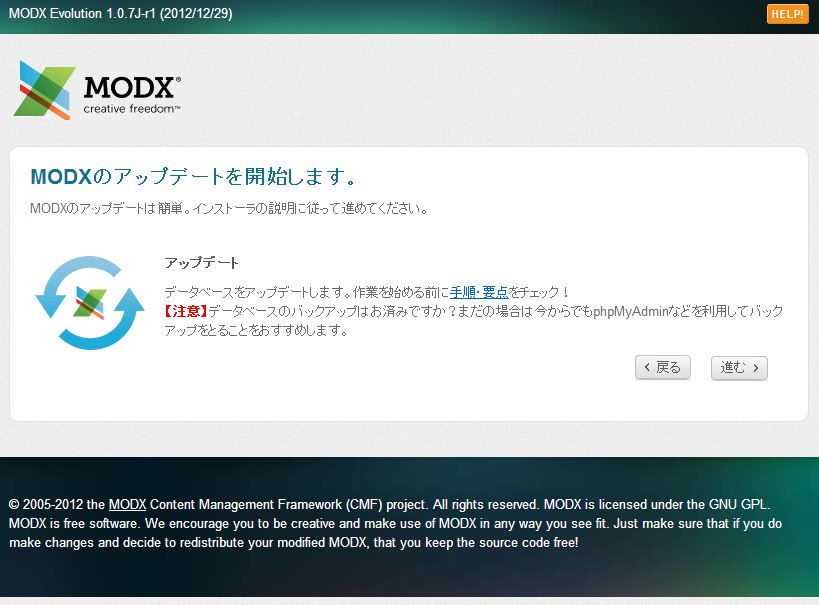Click the MODX colorful X logo icon
Viewport: 819px width, 605px height.
[x=44, y=90]
